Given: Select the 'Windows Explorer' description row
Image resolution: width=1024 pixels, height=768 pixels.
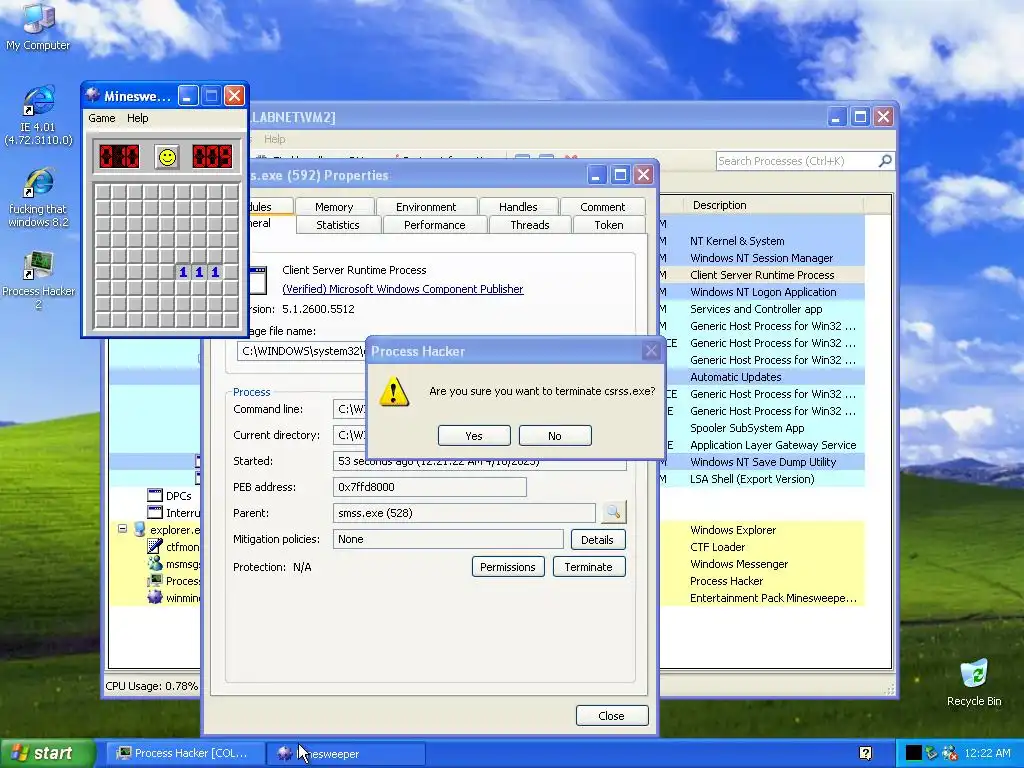Looking at the screenshot, I should [761, 530].
